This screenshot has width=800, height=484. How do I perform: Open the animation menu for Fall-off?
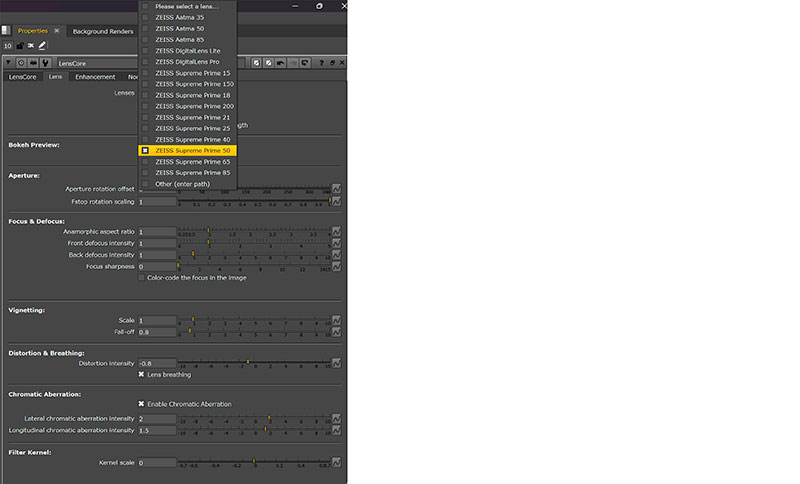(x=336, y=332)
